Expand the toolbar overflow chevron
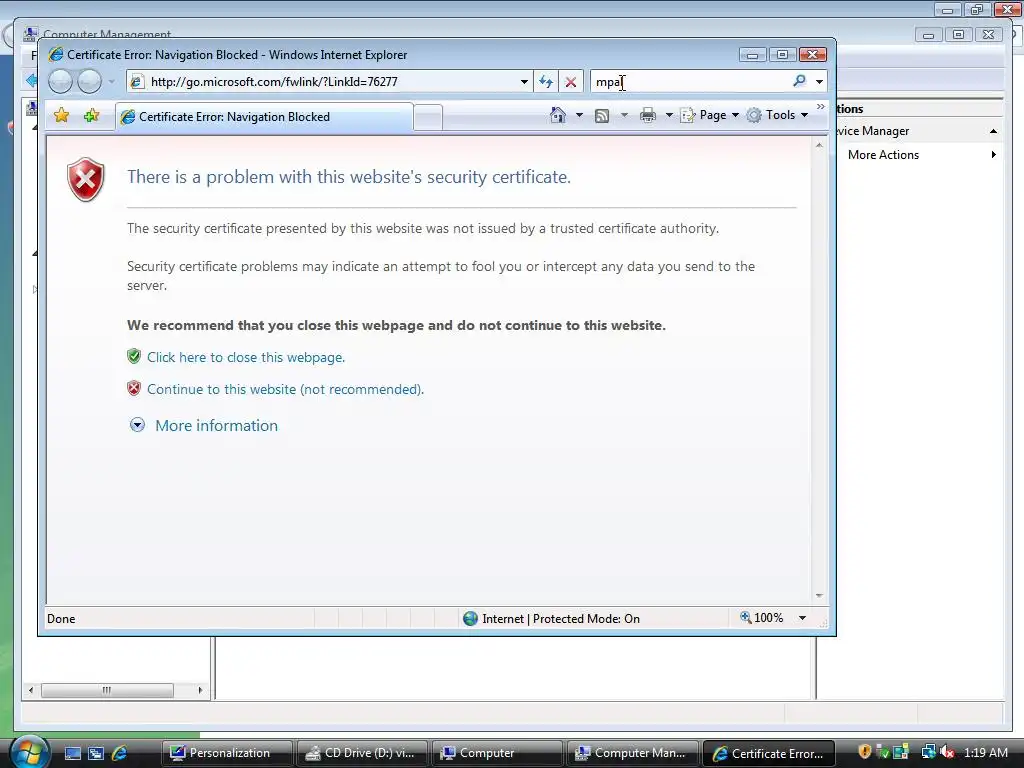The height and width of the screenshot is (768, 1024). (821, 106)
